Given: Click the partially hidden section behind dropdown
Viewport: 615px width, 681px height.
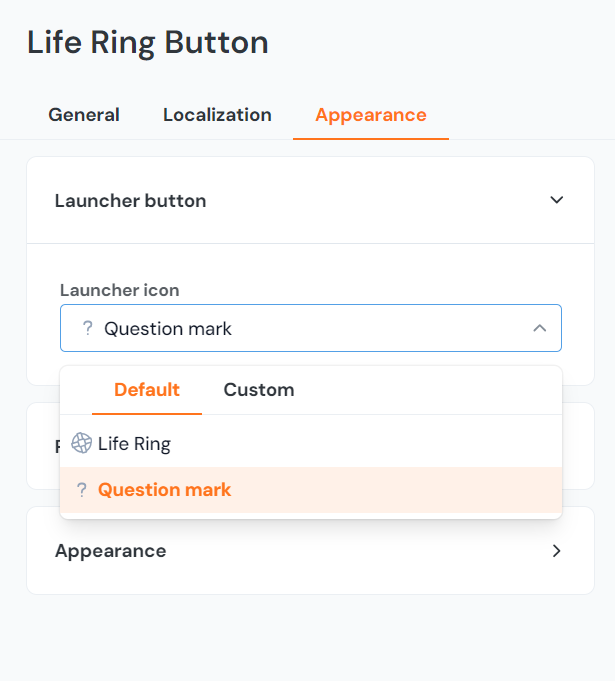Looking at the screenshot, I should (x=578, y=446).
